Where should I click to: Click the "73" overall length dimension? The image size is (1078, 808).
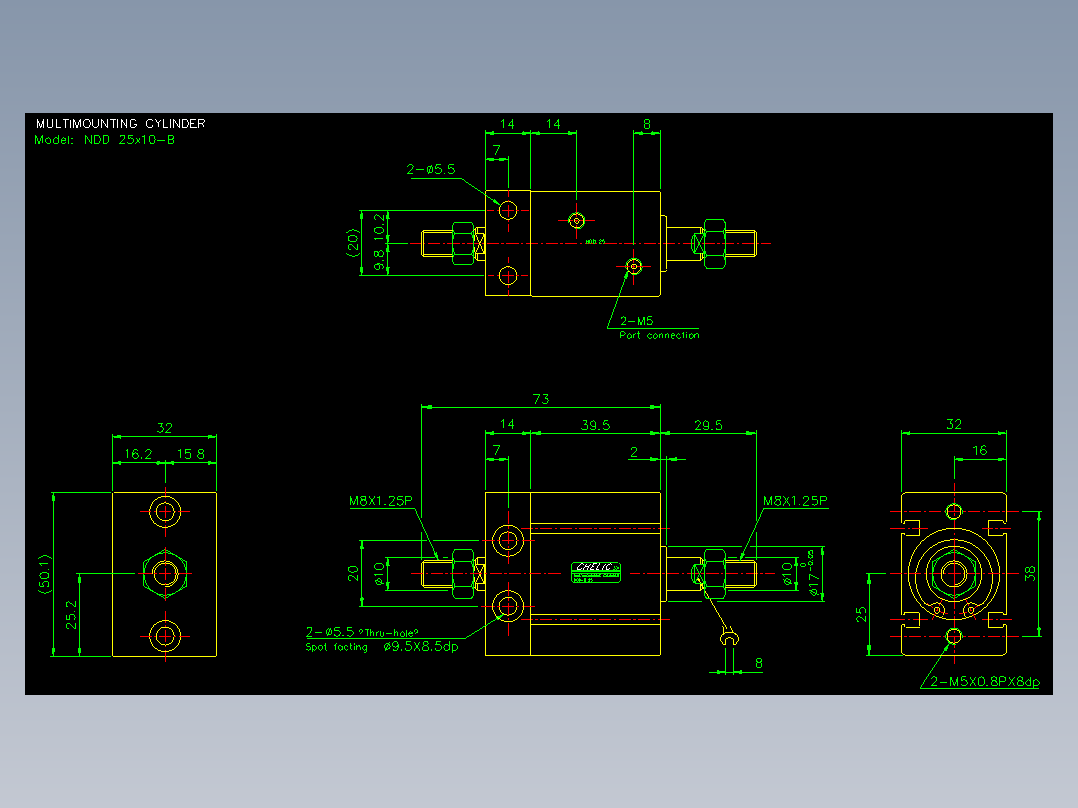coord(541,399)
